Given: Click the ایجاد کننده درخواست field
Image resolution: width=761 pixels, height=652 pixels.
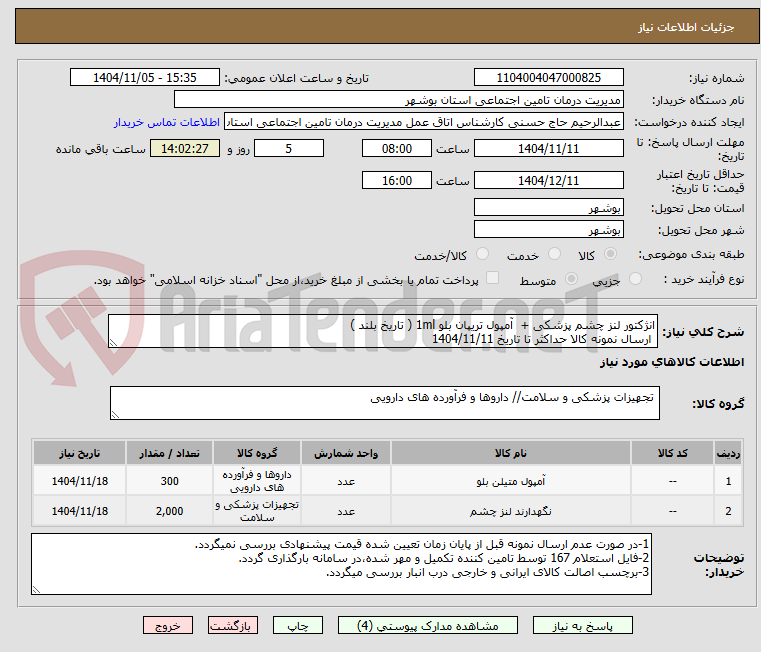Looking at the screenshot, I should pyautogui.click(x=424, y=122).
